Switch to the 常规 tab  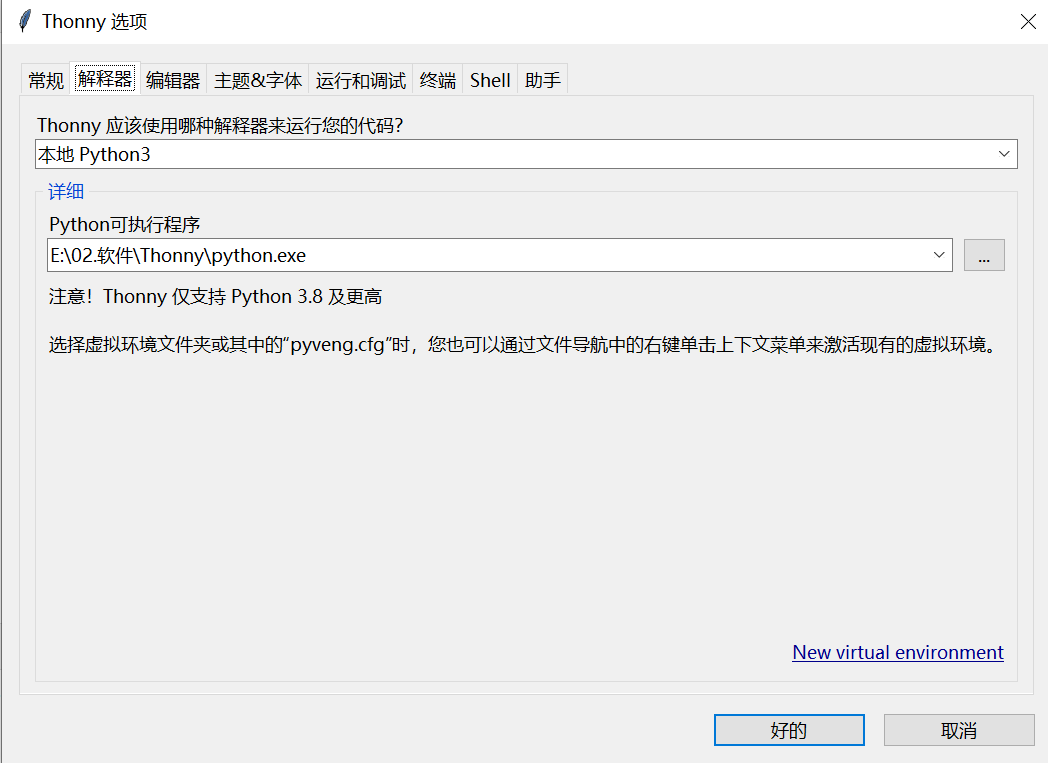point(46,80)
